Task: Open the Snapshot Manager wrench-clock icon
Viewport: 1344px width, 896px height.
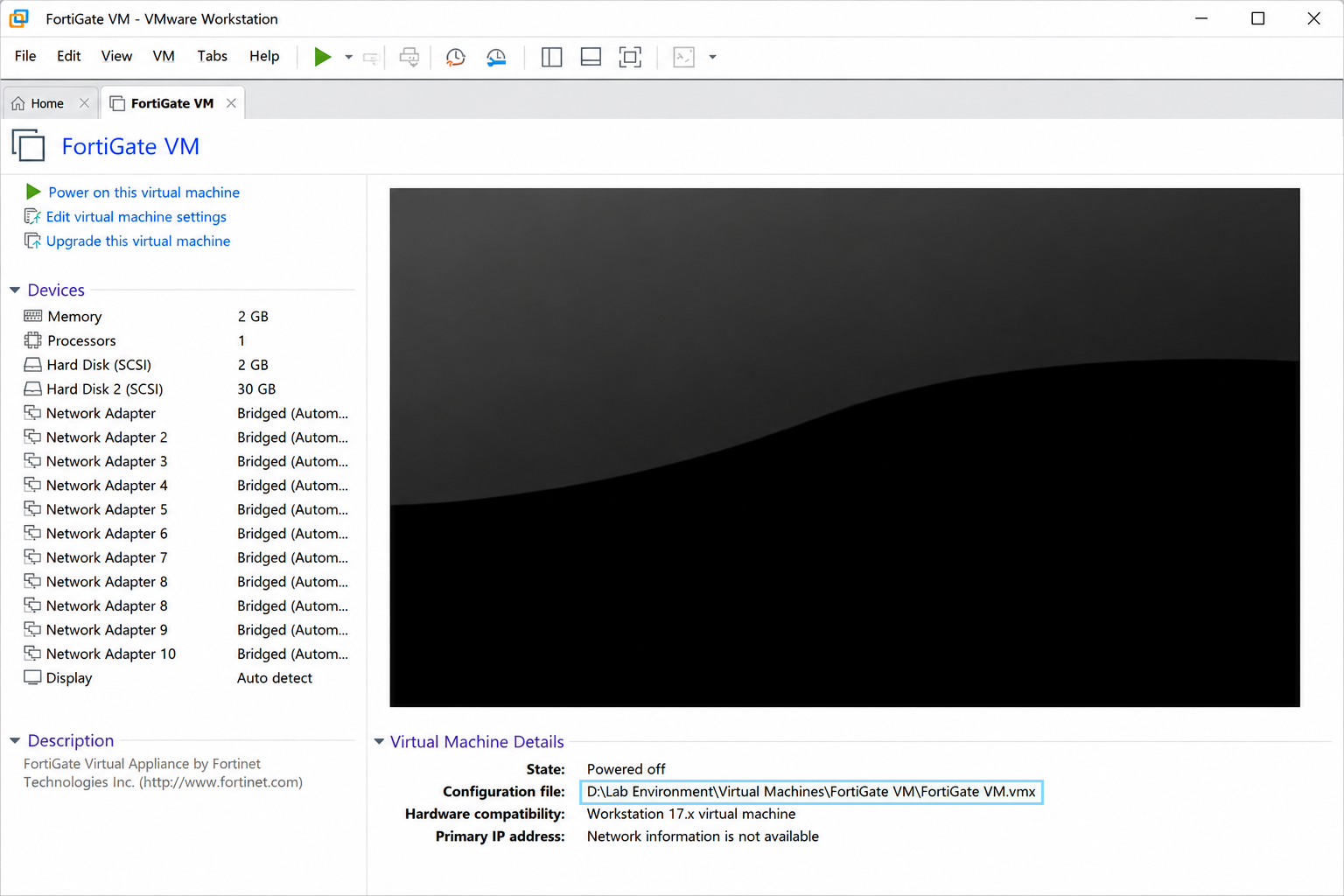Action: click(496, 57)
